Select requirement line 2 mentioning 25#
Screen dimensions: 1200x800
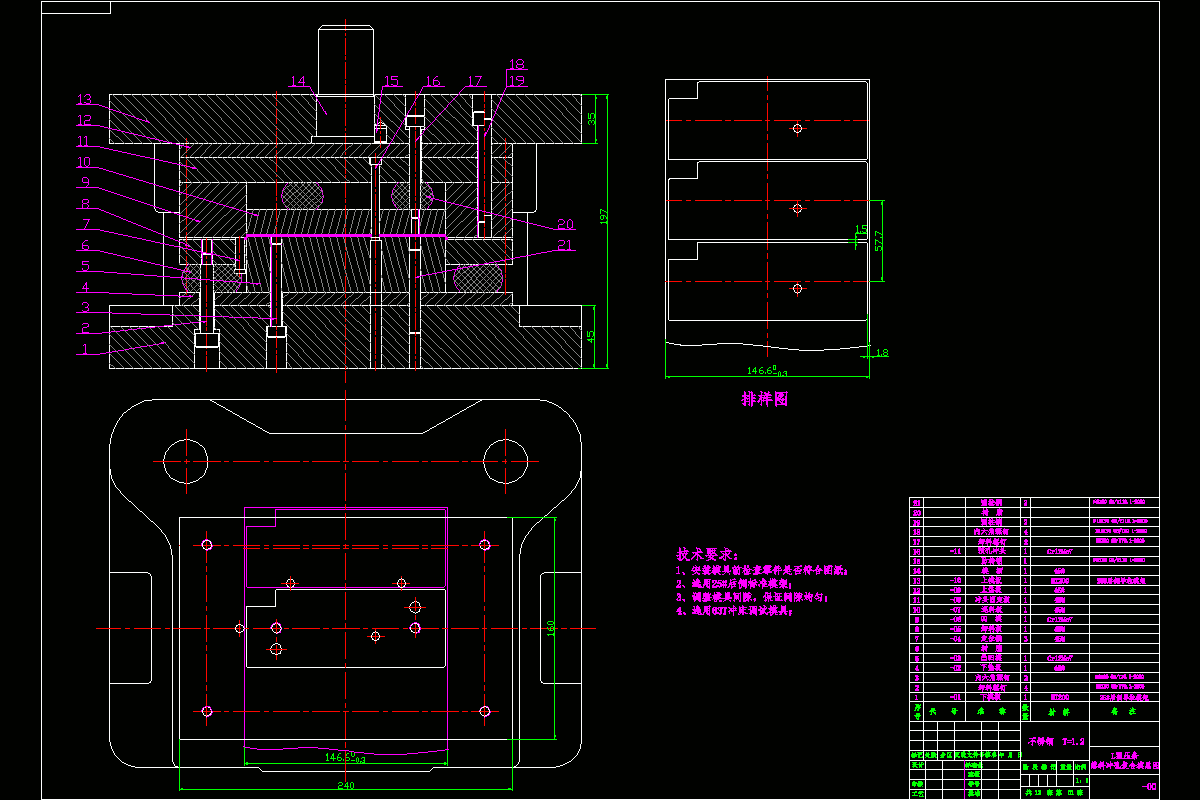tap(734, 583)
